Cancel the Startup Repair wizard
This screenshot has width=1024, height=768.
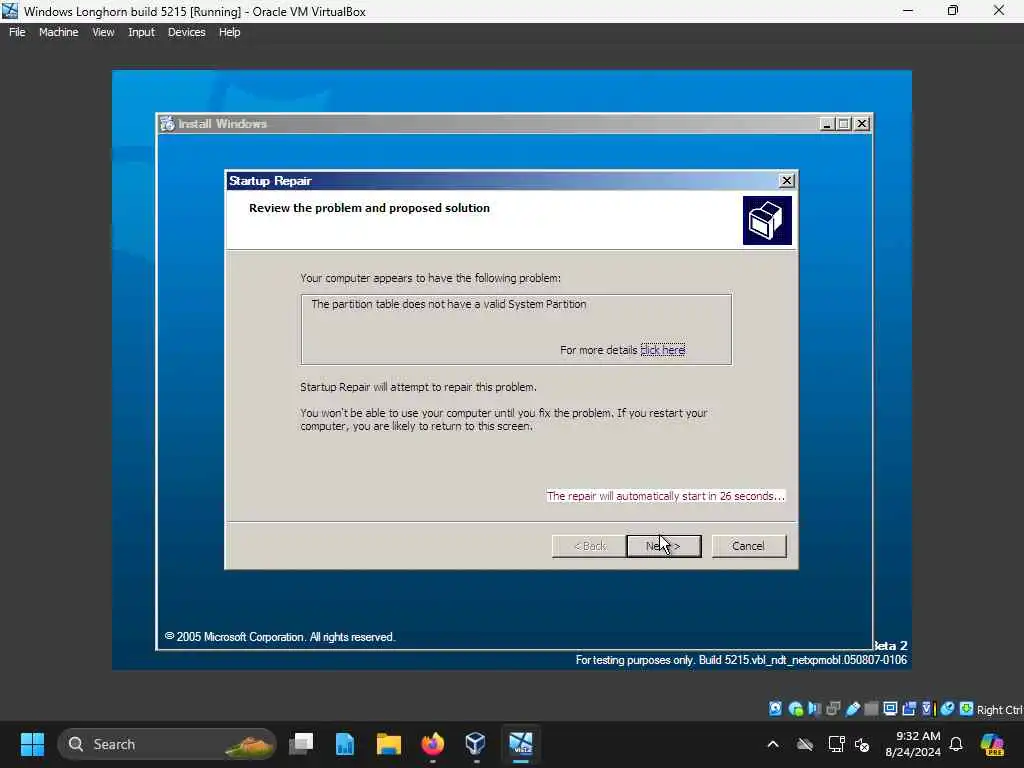pos(748,546)
